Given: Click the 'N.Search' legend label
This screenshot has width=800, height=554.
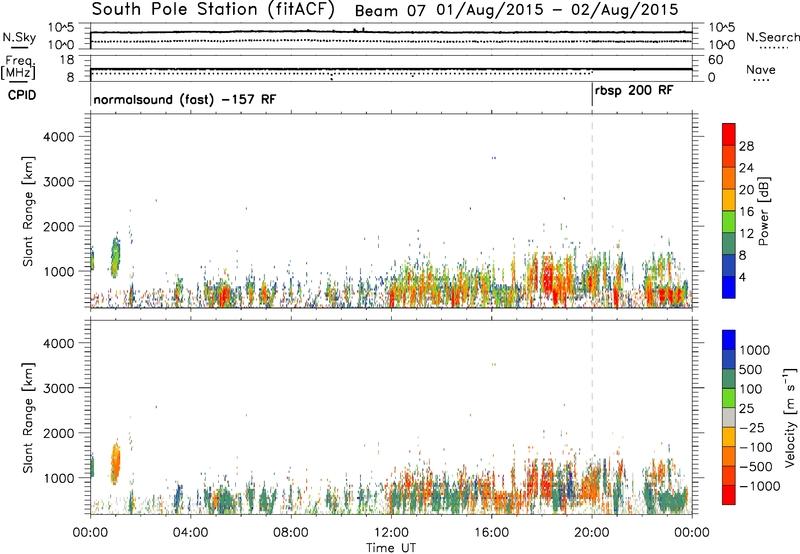Looking at the screenshot, I should pyautogui.click(x=772, y=37).
